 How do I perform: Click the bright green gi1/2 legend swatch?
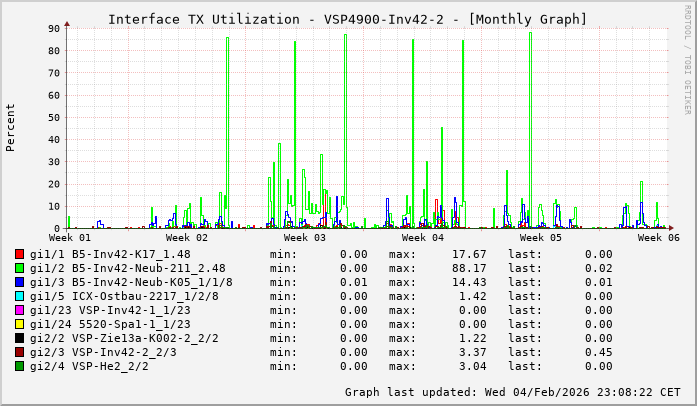coord(20,269)
